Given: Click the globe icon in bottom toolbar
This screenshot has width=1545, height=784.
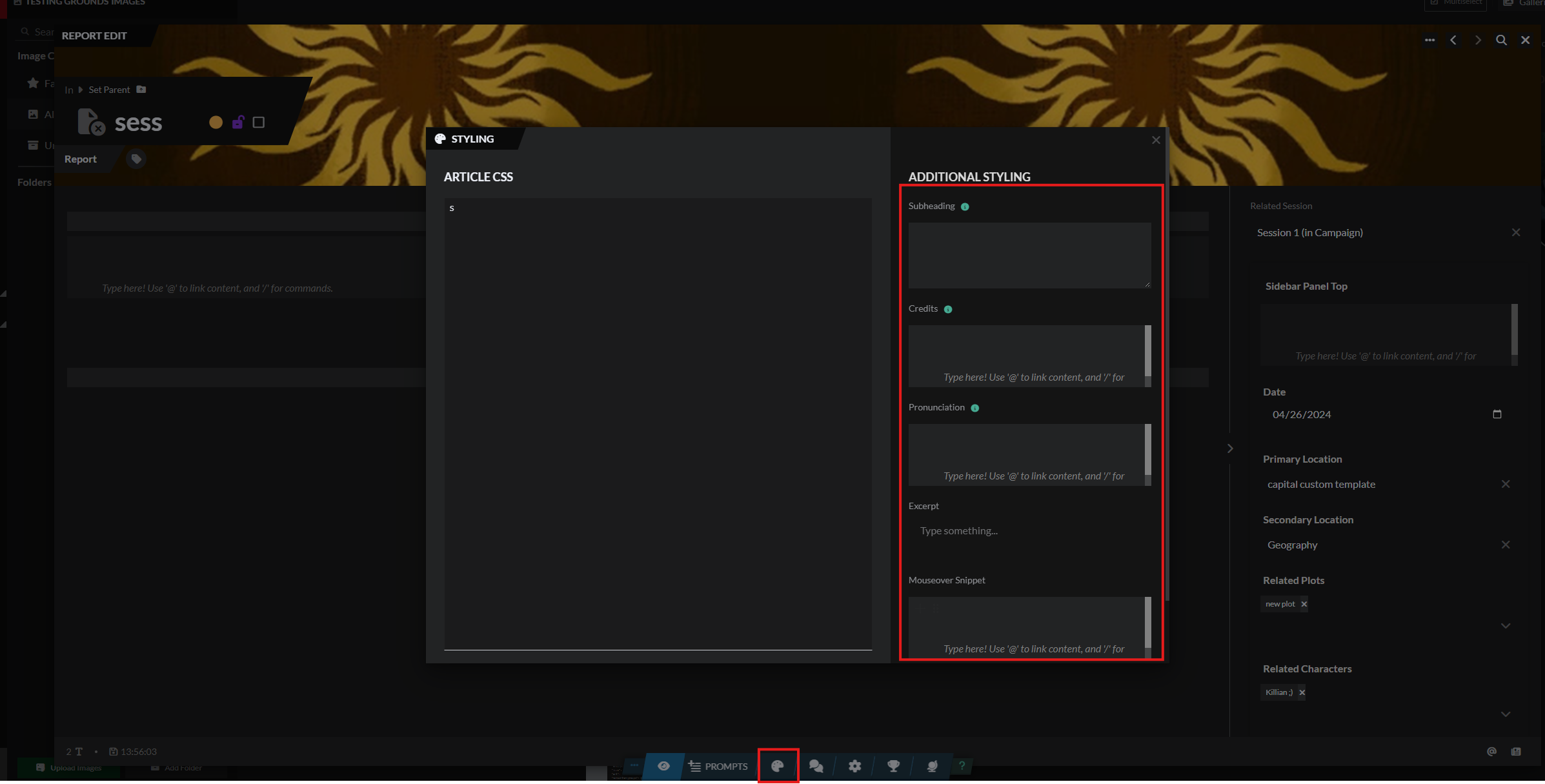Looking at the screenshot, I should point(932,766).
